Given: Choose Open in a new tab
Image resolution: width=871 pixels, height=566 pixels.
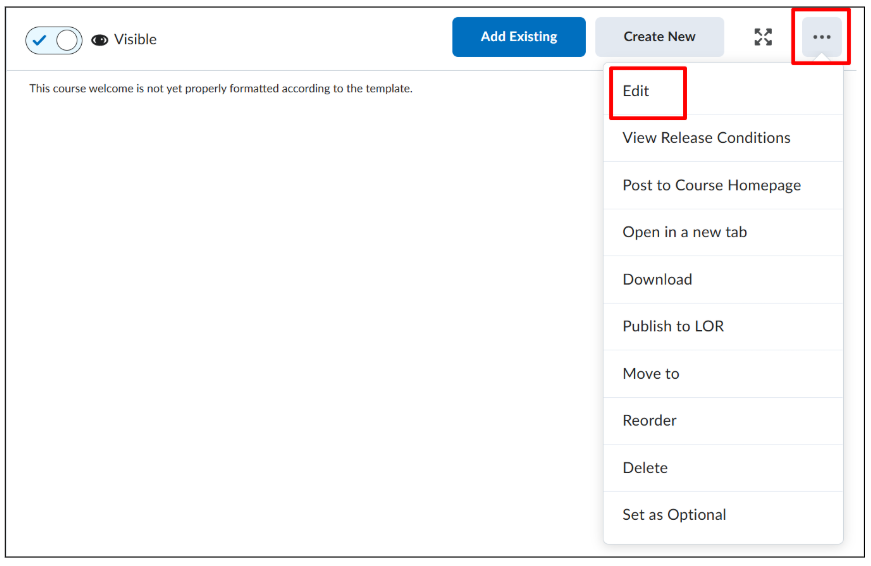Looking at the screenshot, I should [x=723, y=232].
